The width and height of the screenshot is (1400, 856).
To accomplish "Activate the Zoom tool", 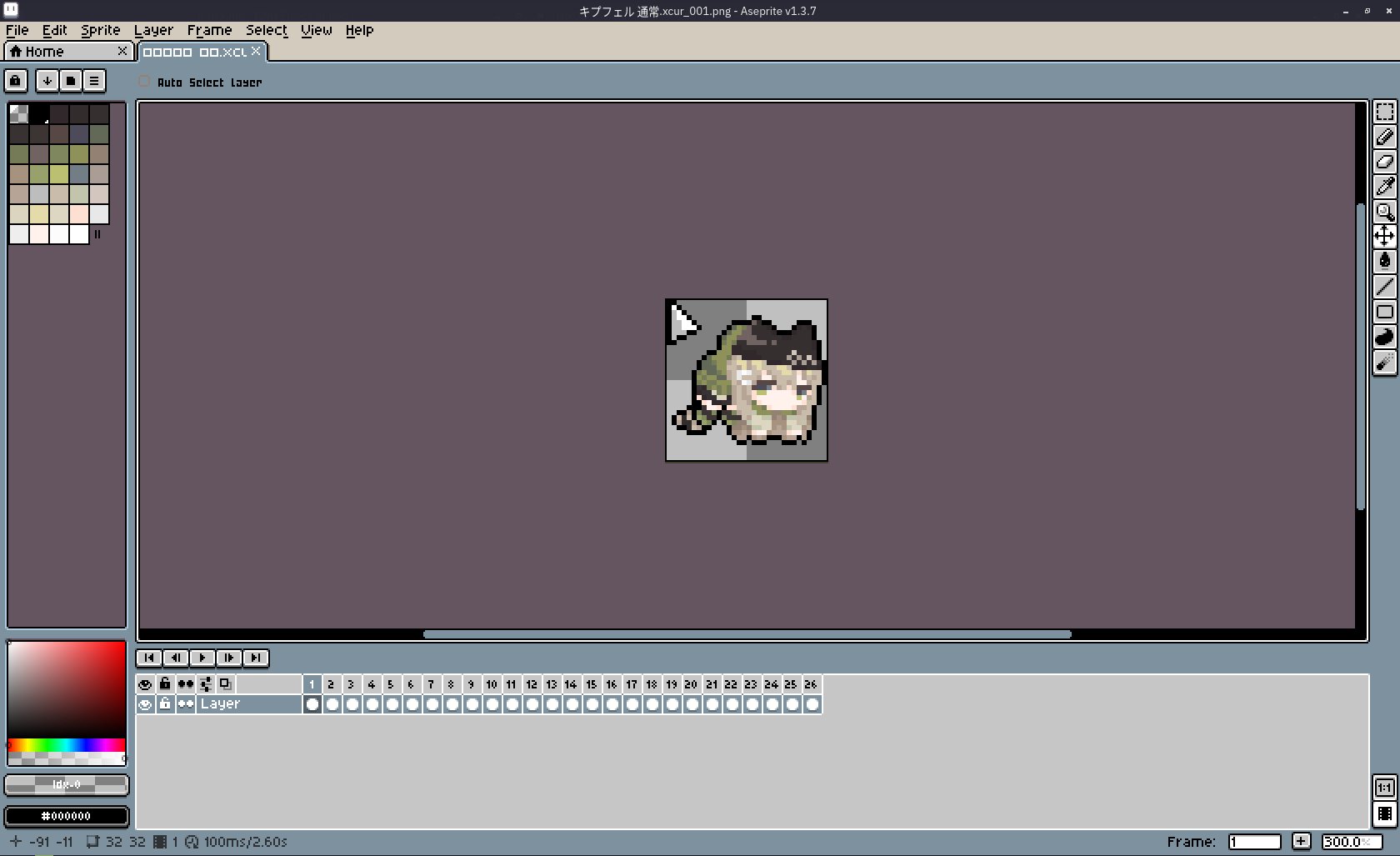I will click(x=1384, y=212).
